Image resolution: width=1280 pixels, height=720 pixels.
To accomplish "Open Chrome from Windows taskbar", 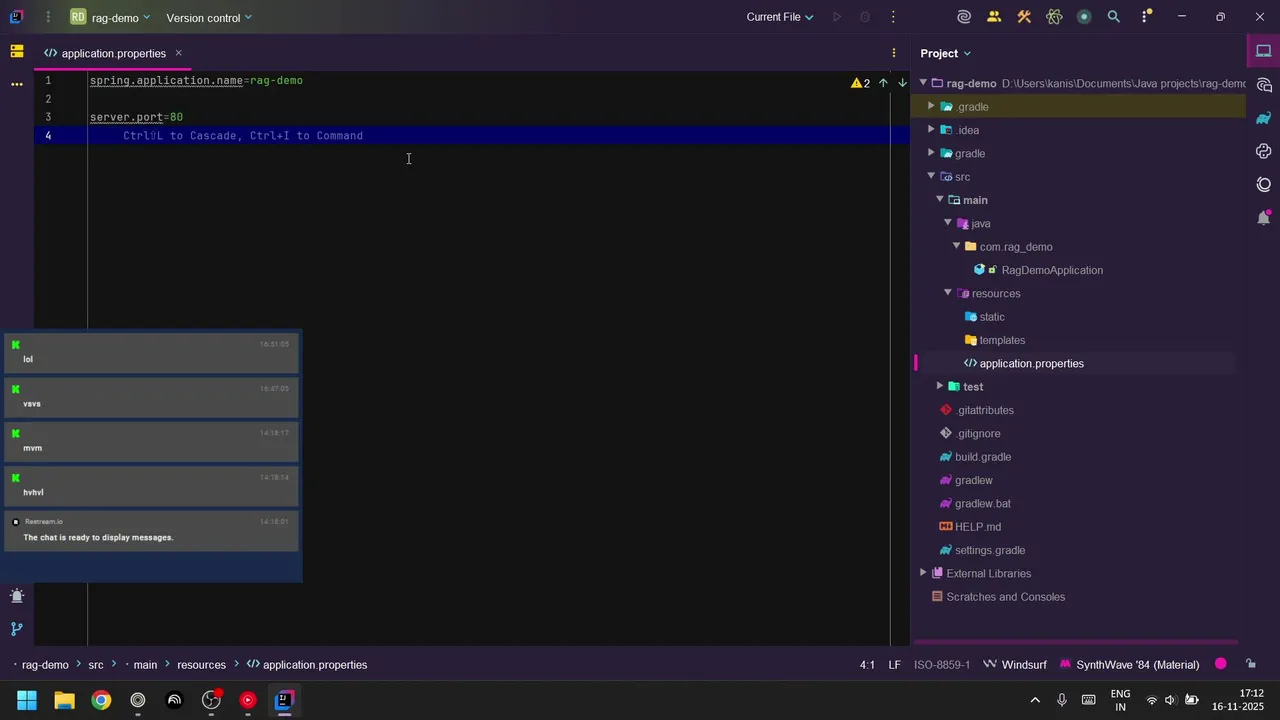I will click(x=101, y=700).
